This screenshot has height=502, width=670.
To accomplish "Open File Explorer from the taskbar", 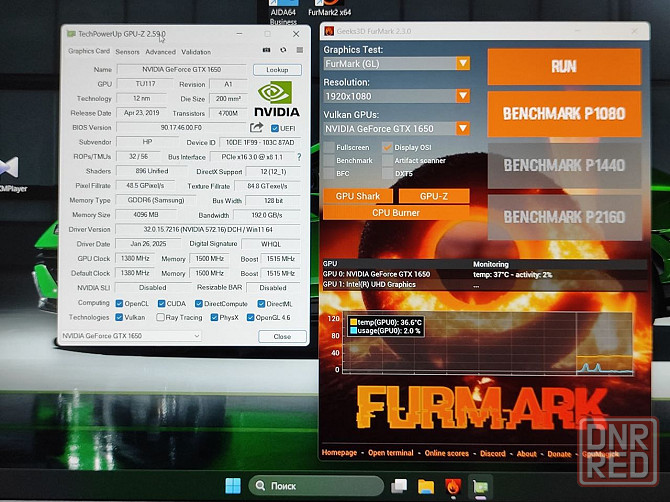I will point(426,486).
